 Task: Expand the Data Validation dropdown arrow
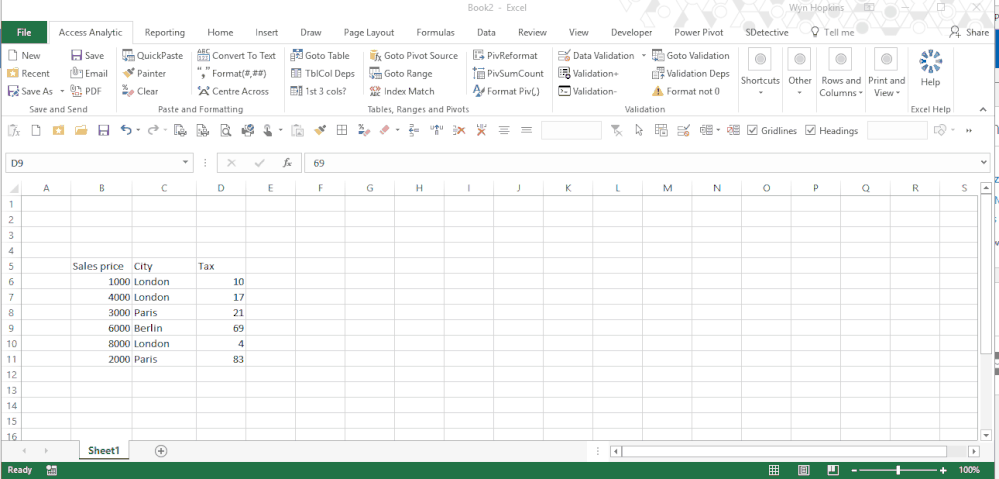(643, 55)
